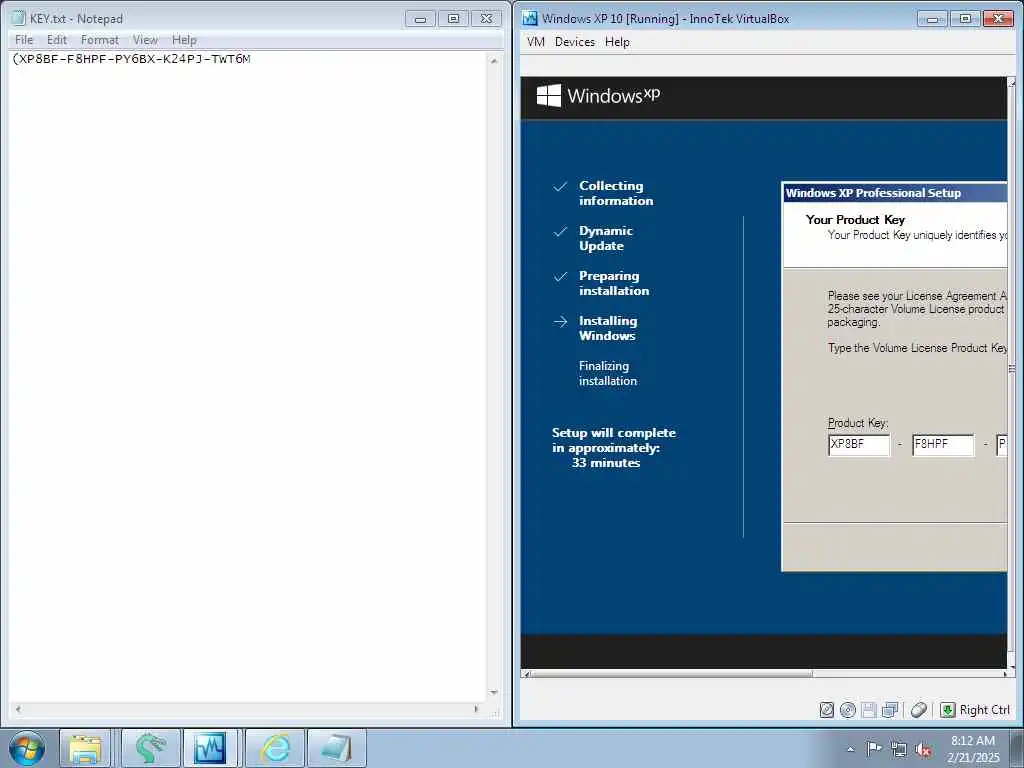The width and height of the screenshot is (1024, 768).
Task: Open the VirtualBox Help menu
Action: pos(617,42)
